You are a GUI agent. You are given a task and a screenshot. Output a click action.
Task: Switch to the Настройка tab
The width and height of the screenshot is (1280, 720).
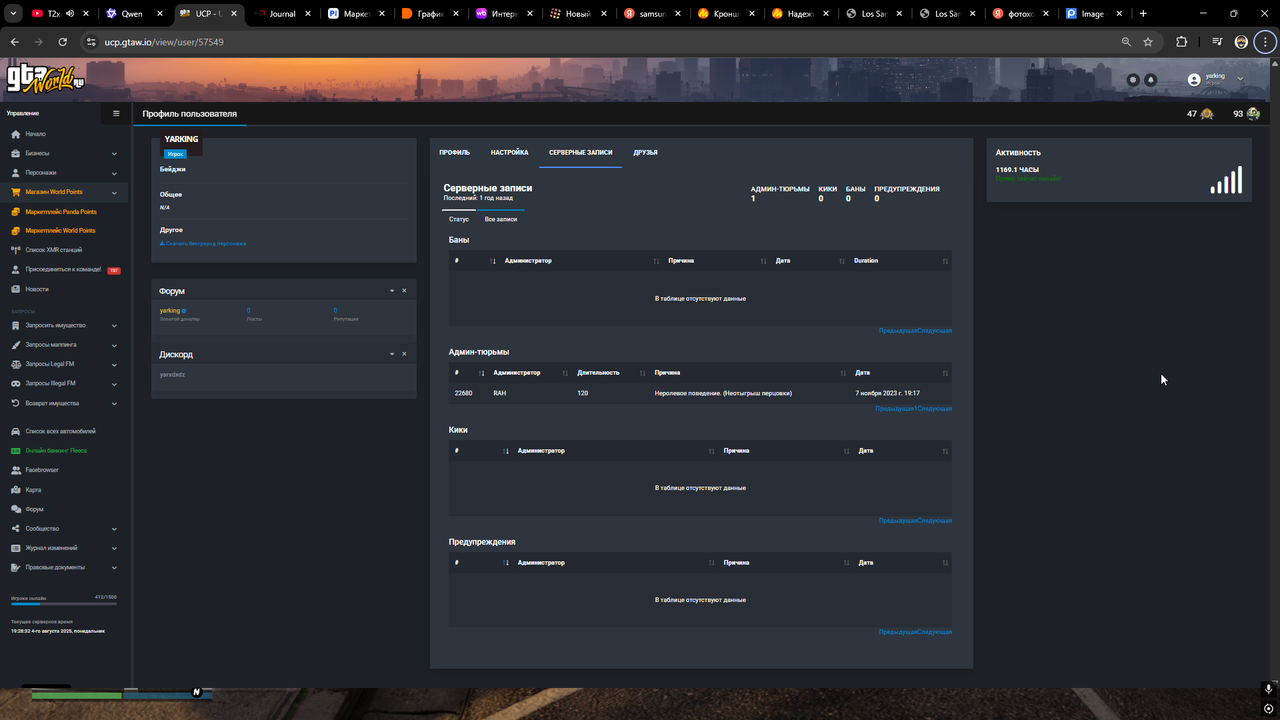[x=509, y=153]
